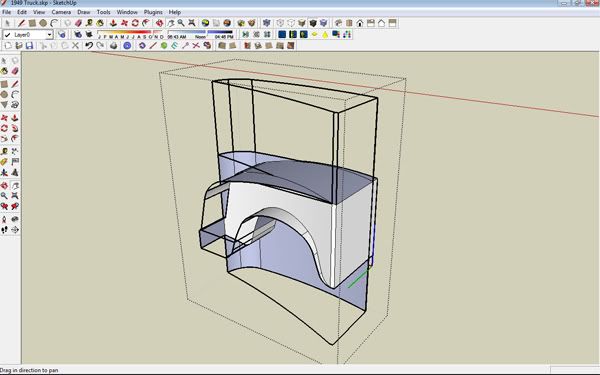The height and width of the screenshot is (375, 600).
Task: Select the Polygon drawing tool
Action: point(4,104)
